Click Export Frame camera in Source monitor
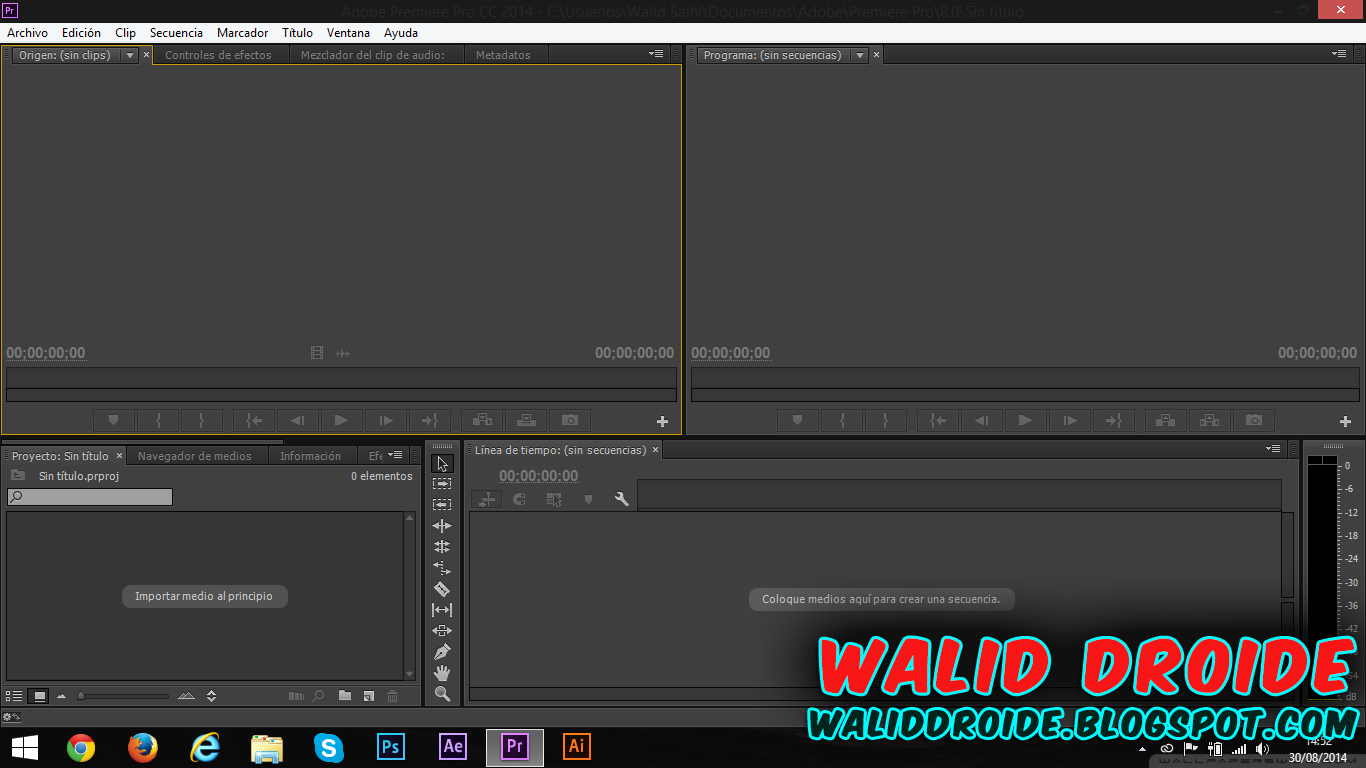Viewport: 1366px width, 768px height. pyautogui.click(x=569, y=421)
